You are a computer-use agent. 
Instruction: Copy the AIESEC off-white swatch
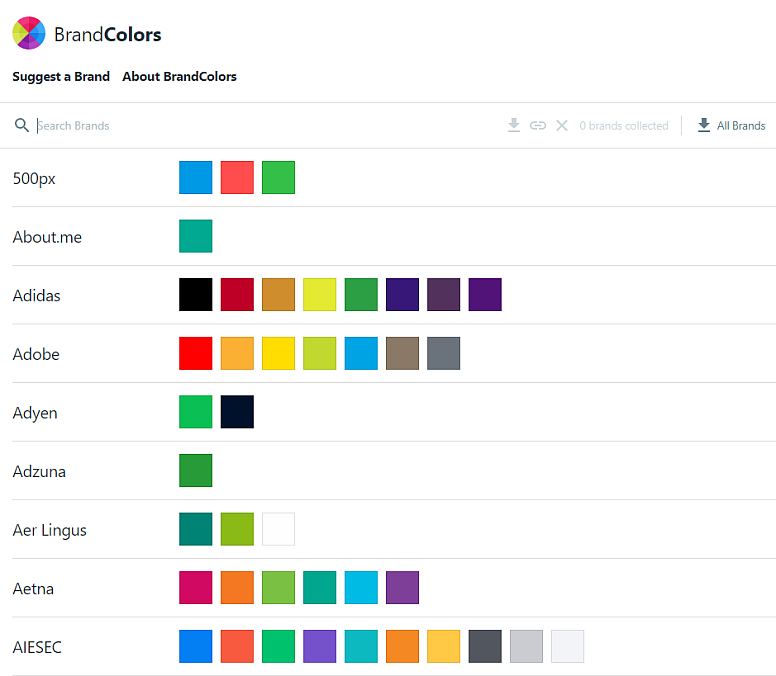coord(568,646)
